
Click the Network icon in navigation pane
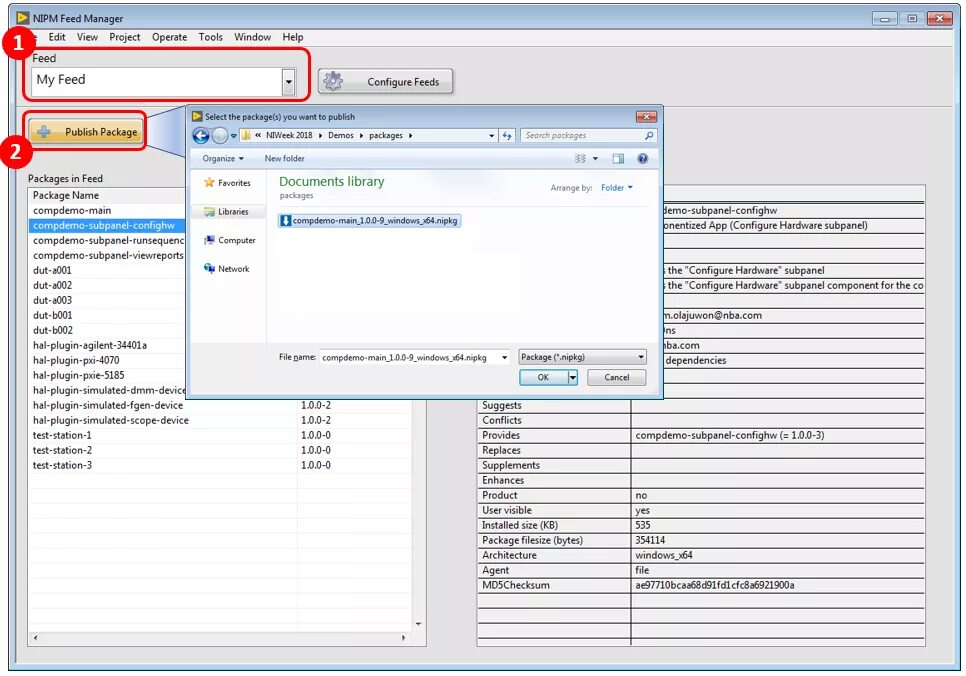point(209,269)
